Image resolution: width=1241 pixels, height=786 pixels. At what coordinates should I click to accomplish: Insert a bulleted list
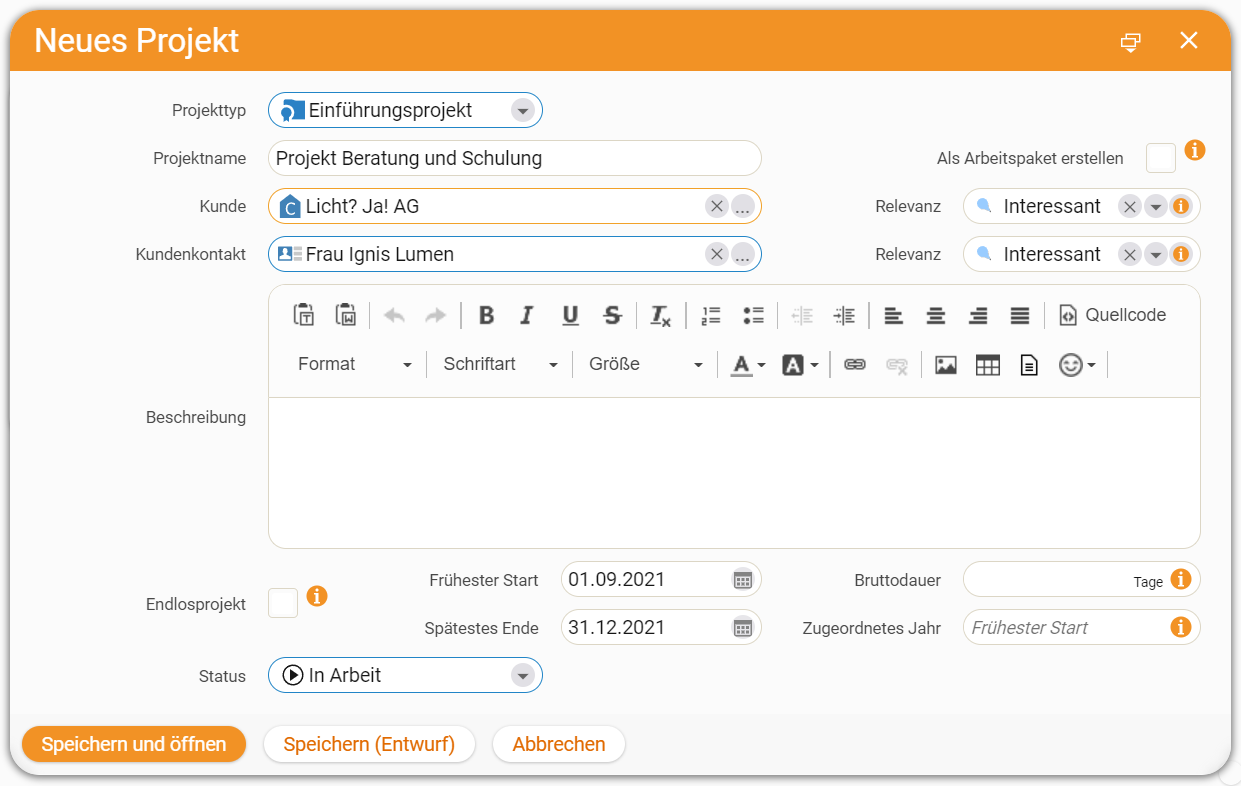click(x=753, y=315)
